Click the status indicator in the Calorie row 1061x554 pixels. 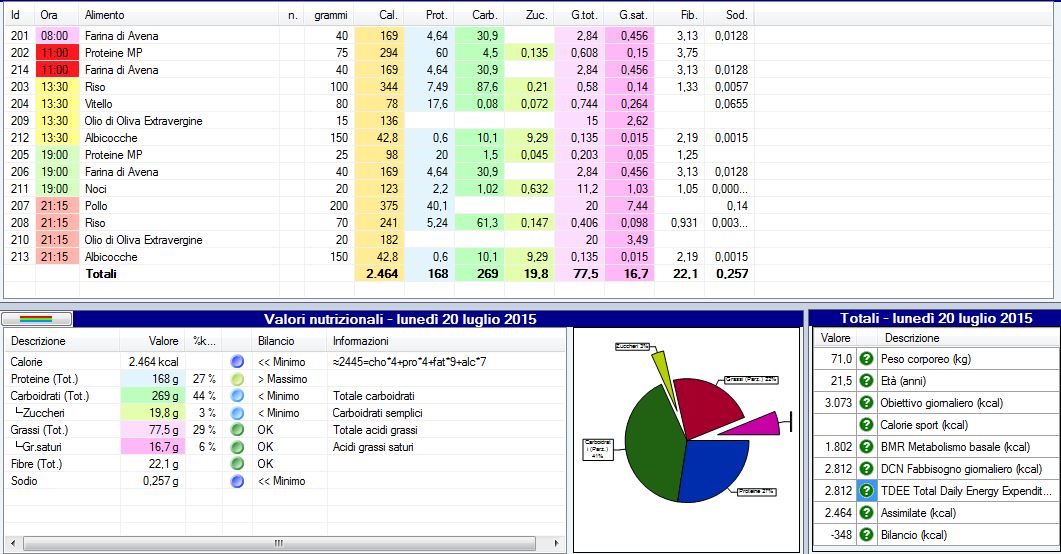tap(237, 362)
